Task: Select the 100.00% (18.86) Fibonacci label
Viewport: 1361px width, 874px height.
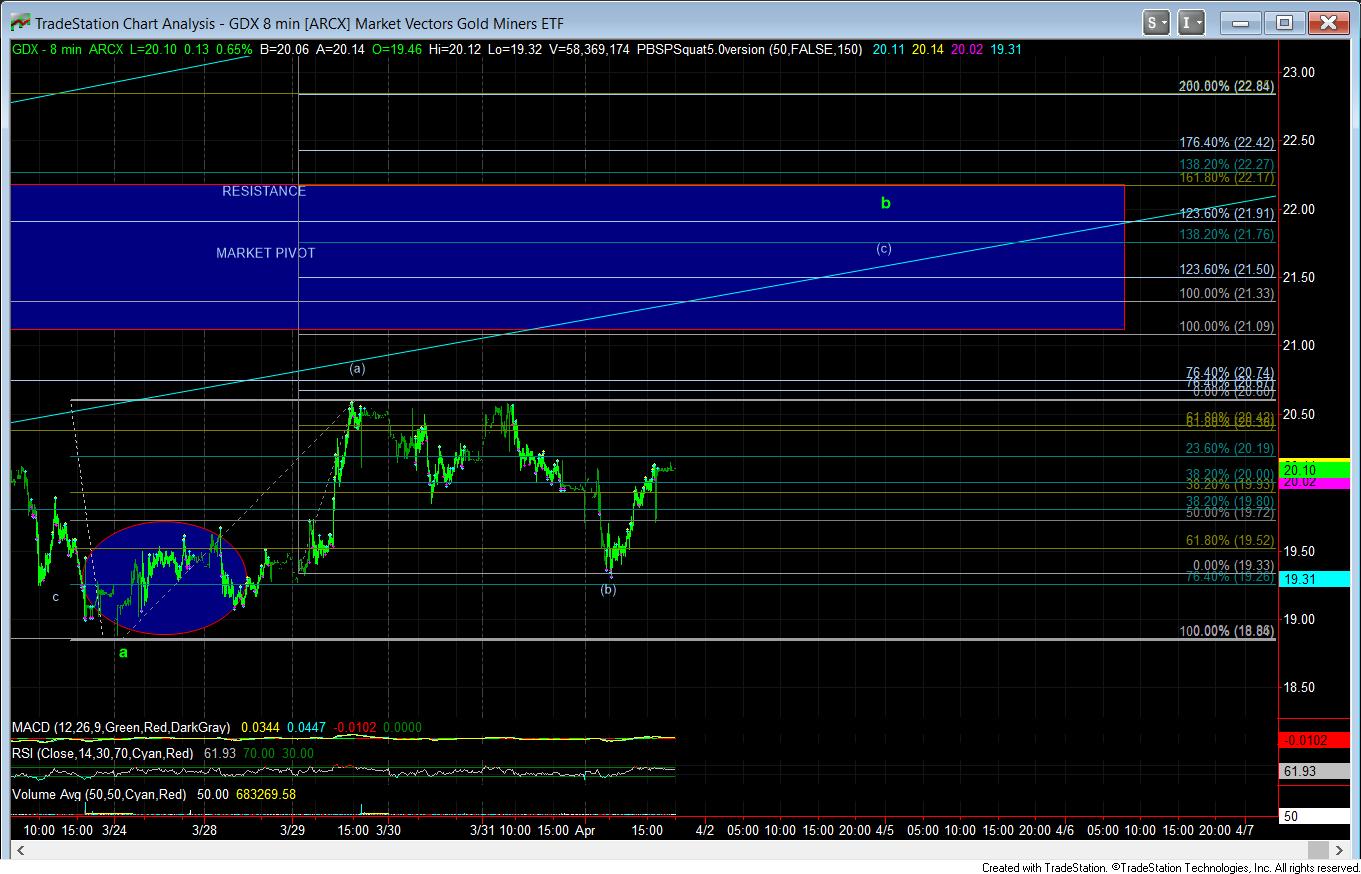Action: pos(1226,630)
